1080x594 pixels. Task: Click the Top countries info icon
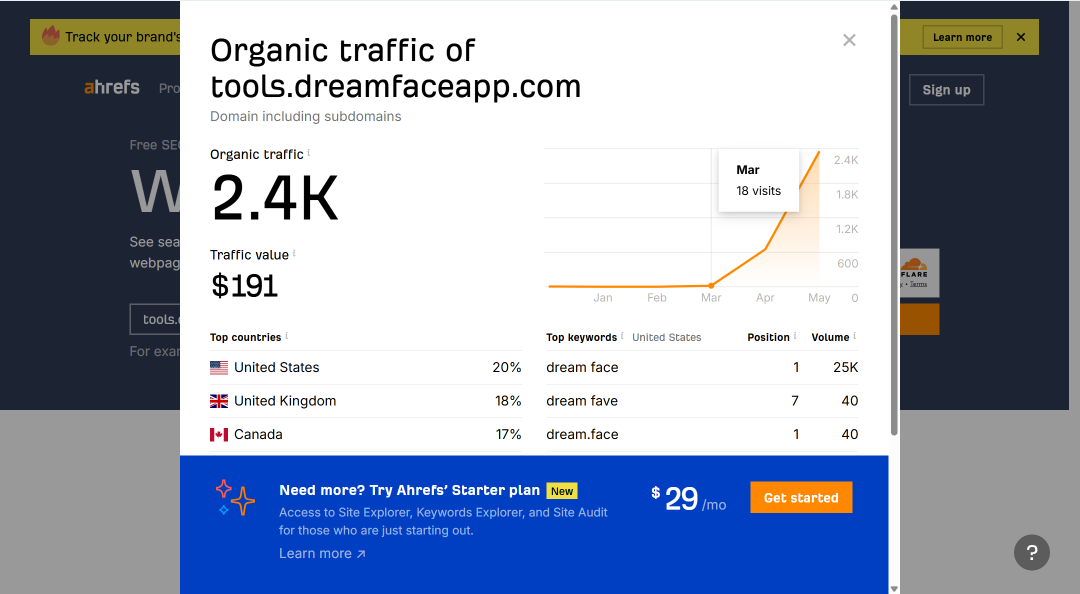[x=287, y=336]
